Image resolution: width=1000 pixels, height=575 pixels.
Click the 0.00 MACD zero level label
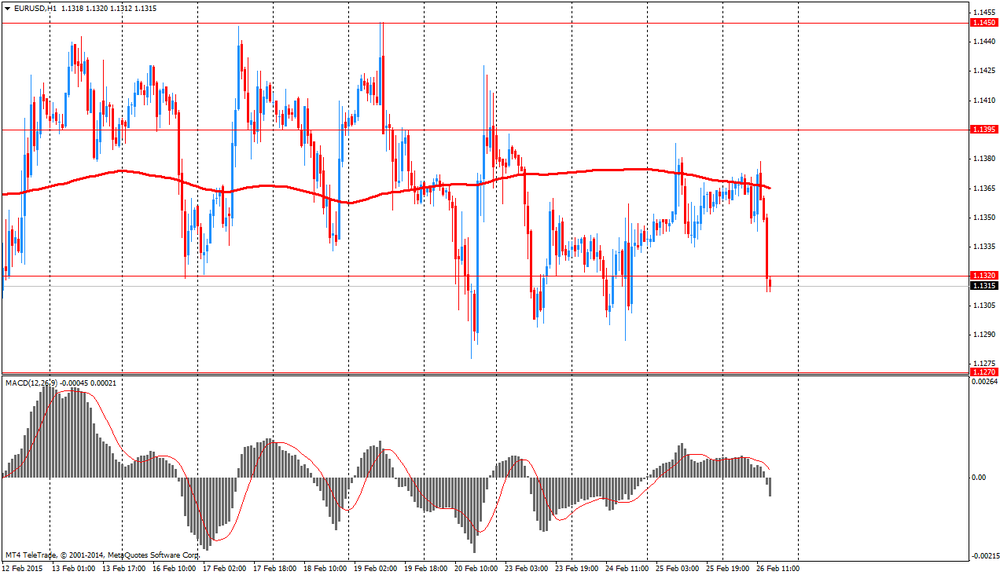pos(979,477)
